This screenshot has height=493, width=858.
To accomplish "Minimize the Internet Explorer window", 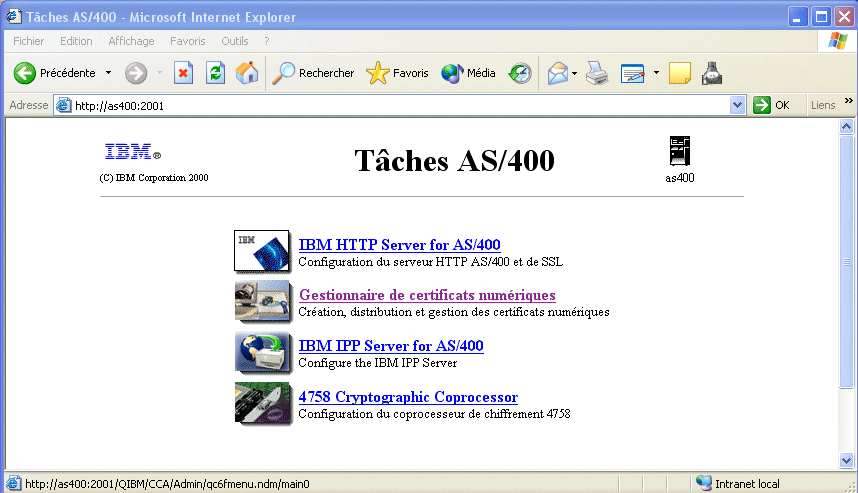I will (798, 17).
